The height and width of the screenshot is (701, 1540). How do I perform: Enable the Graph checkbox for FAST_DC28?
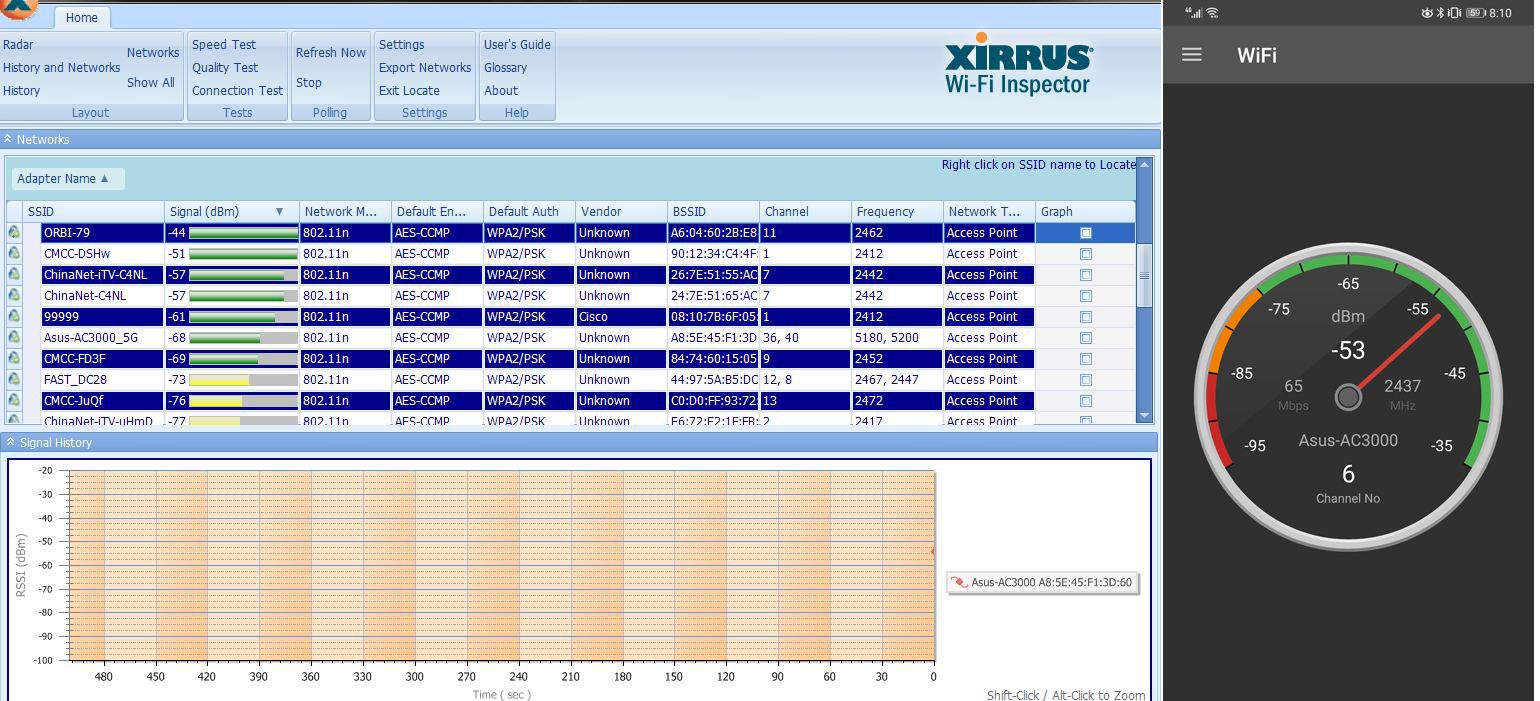pyautogui.click(x=1086, y=380)
